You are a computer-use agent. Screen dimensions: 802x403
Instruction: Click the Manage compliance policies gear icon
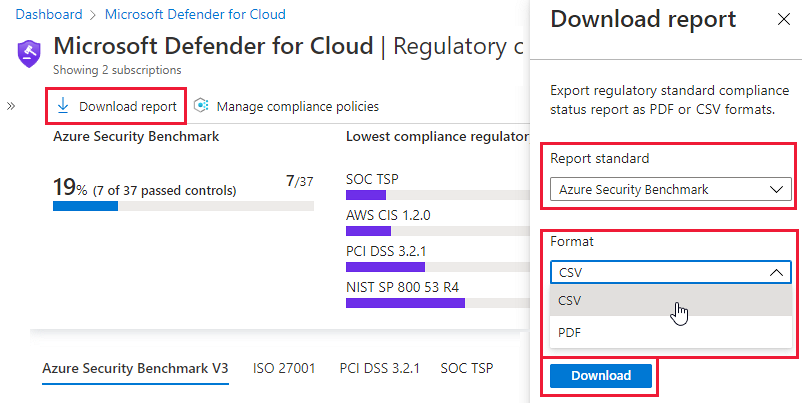201,106
